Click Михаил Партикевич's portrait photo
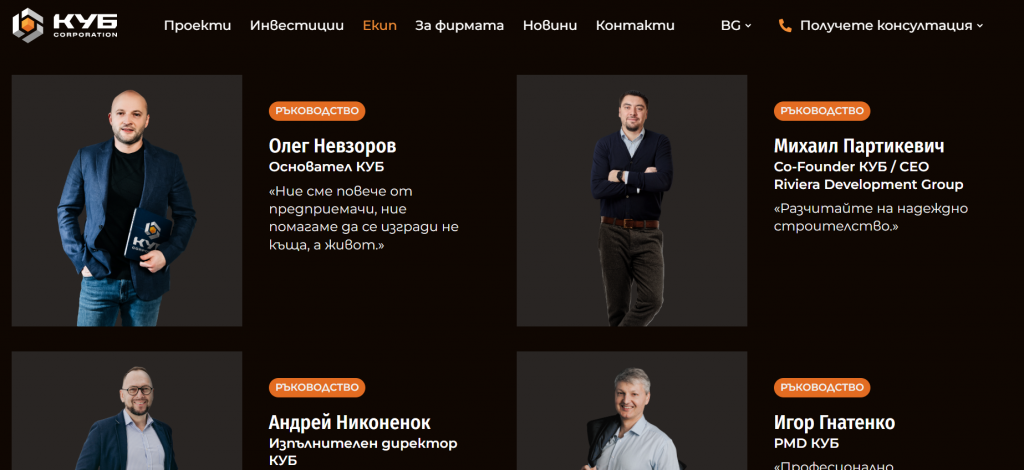 click(632, 200)
